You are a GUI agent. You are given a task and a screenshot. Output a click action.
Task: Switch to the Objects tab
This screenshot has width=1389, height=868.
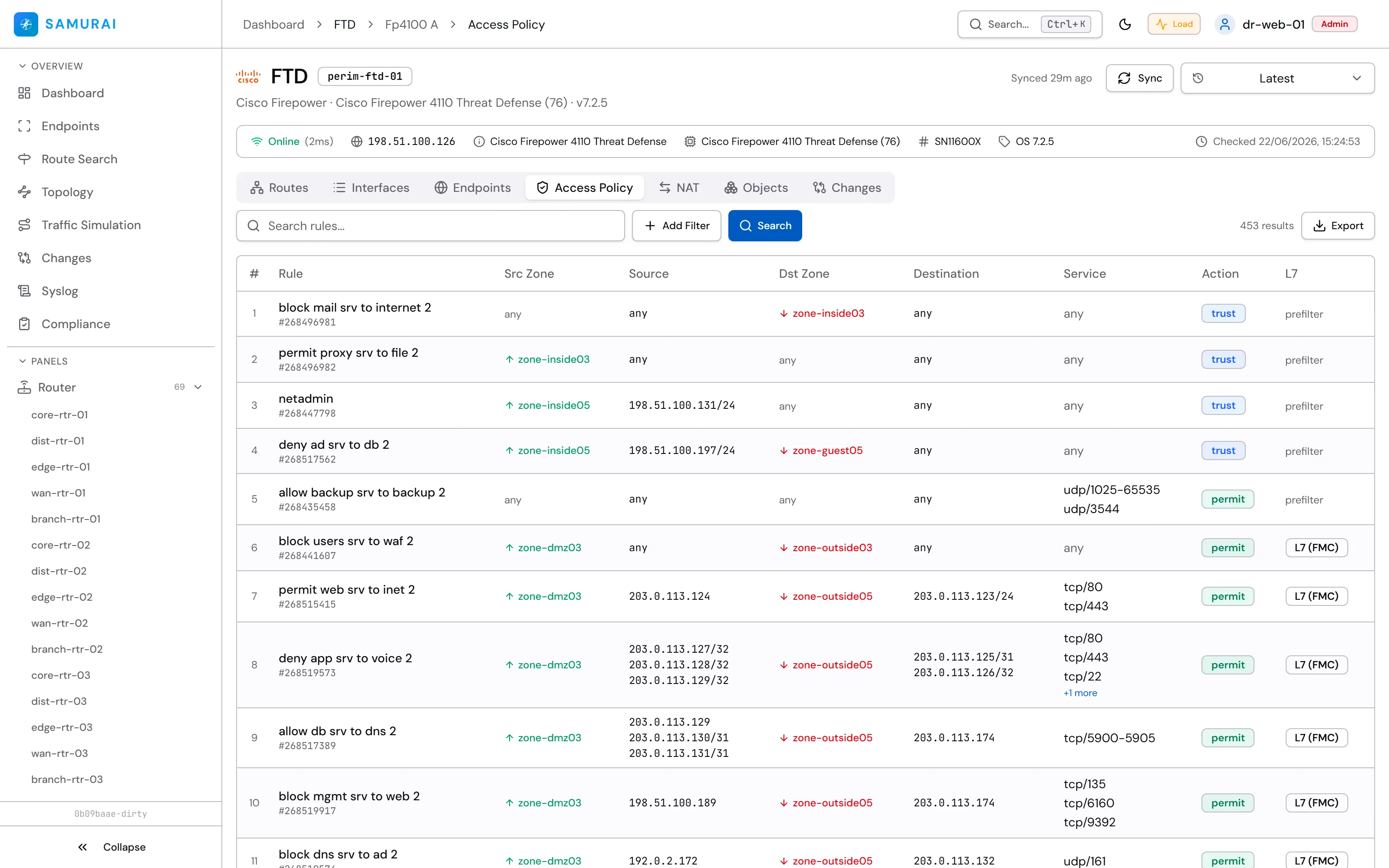756,188
